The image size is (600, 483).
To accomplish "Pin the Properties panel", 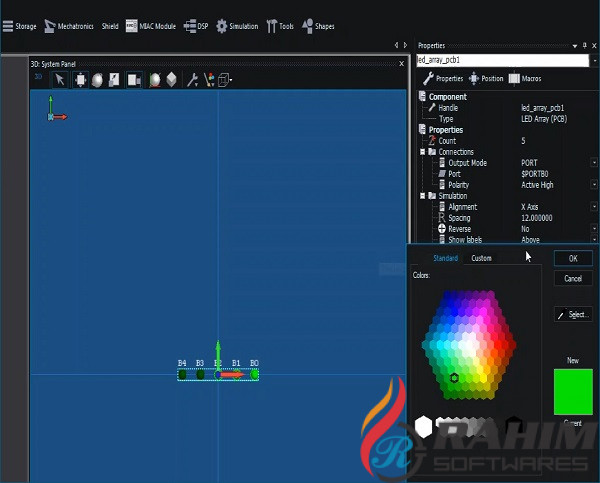I will (x=585, y=46).
